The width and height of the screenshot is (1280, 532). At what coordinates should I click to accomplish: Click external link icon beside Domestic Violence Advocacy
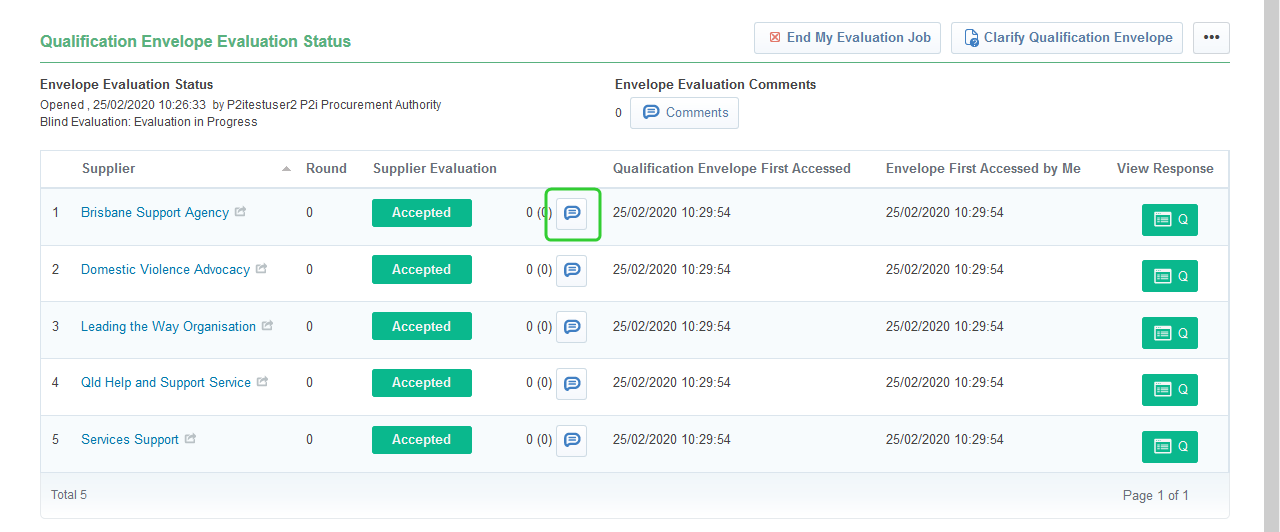(x=261, y=269)
